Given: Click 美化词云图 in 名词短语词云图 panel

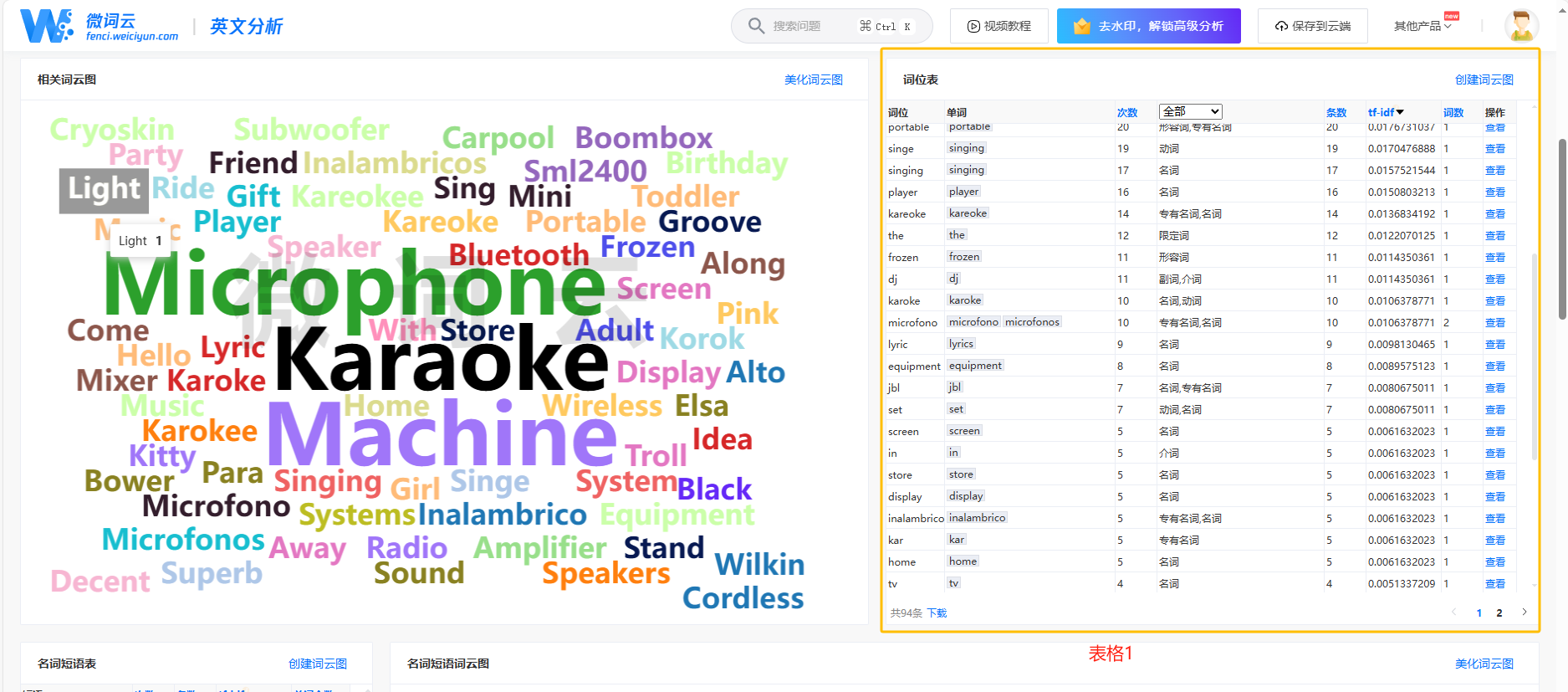Looking at the screenshot, I should click(1484, 664).
